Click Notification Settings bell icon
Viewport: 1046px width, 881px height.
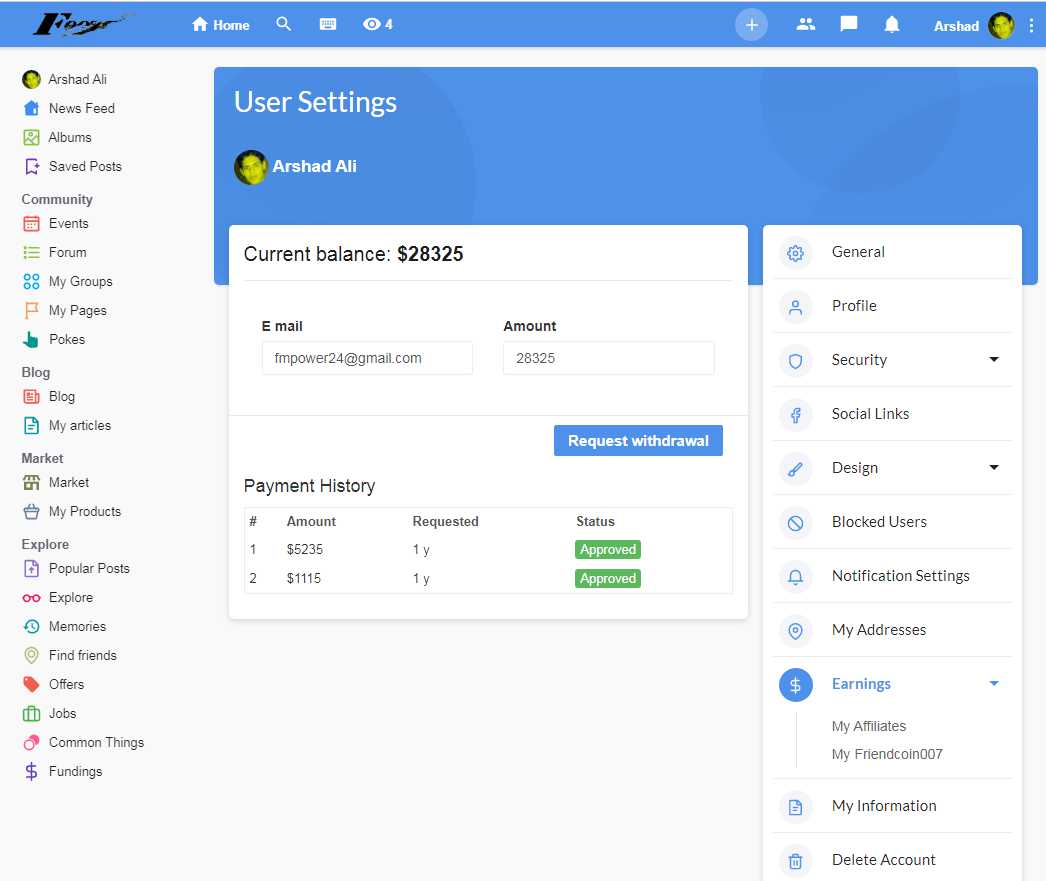pos(795,578)
